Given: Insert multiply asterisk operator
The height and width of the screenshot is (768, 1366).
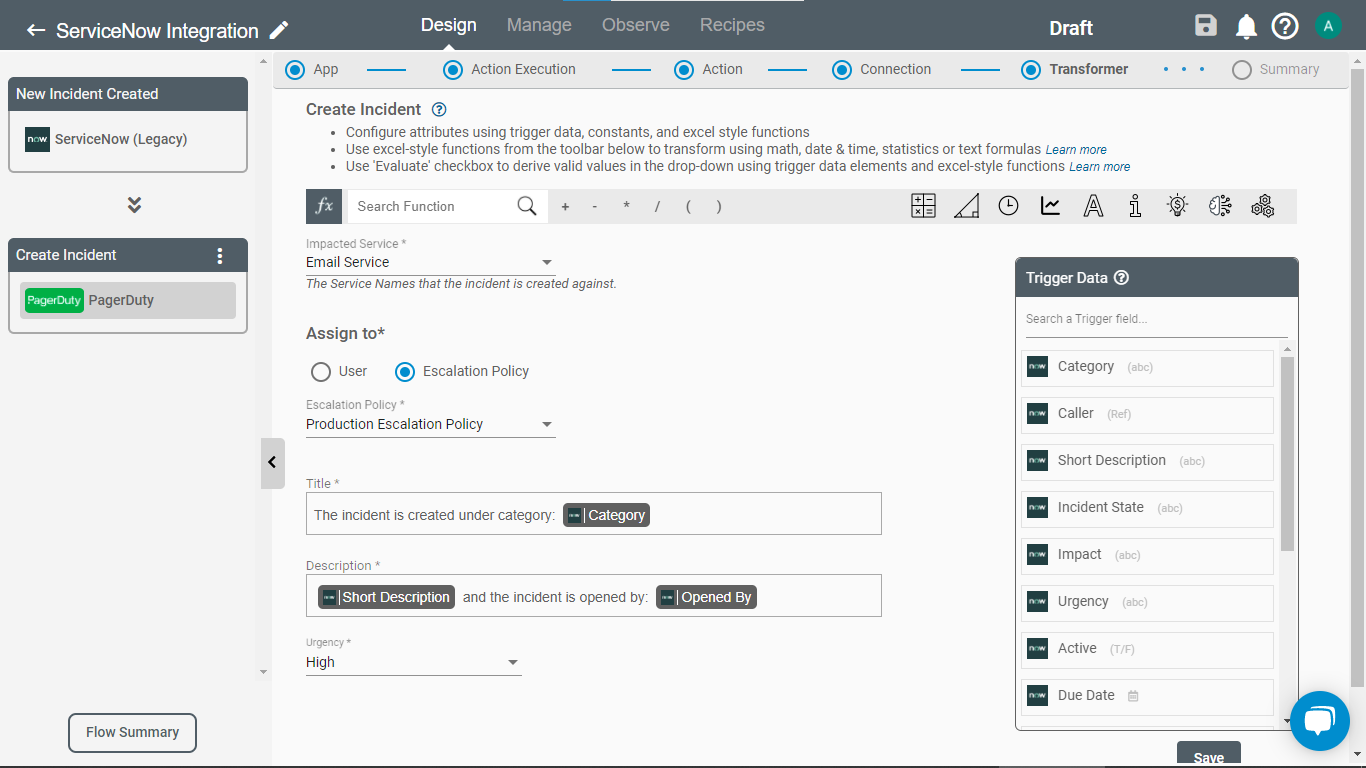Looking at the screenshot, I should [626, 207].
